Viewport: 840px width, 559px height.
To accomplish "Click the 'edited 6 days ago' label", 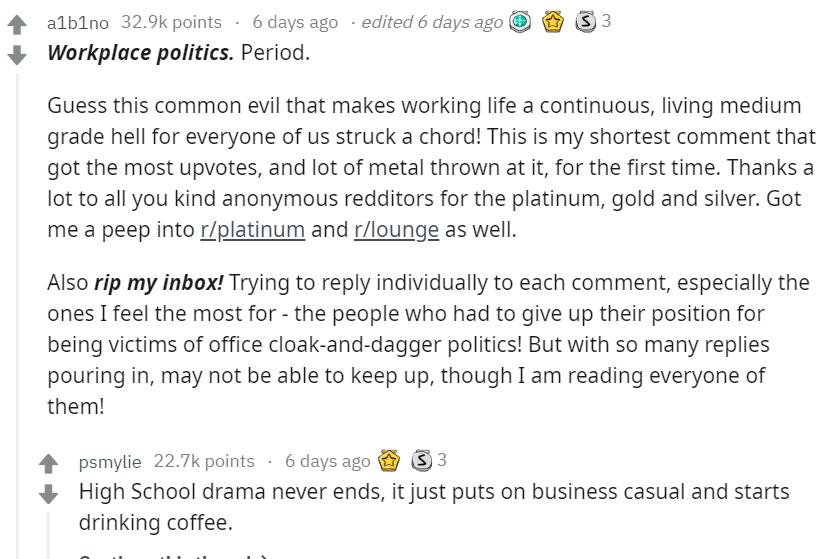I will [432, 22].
